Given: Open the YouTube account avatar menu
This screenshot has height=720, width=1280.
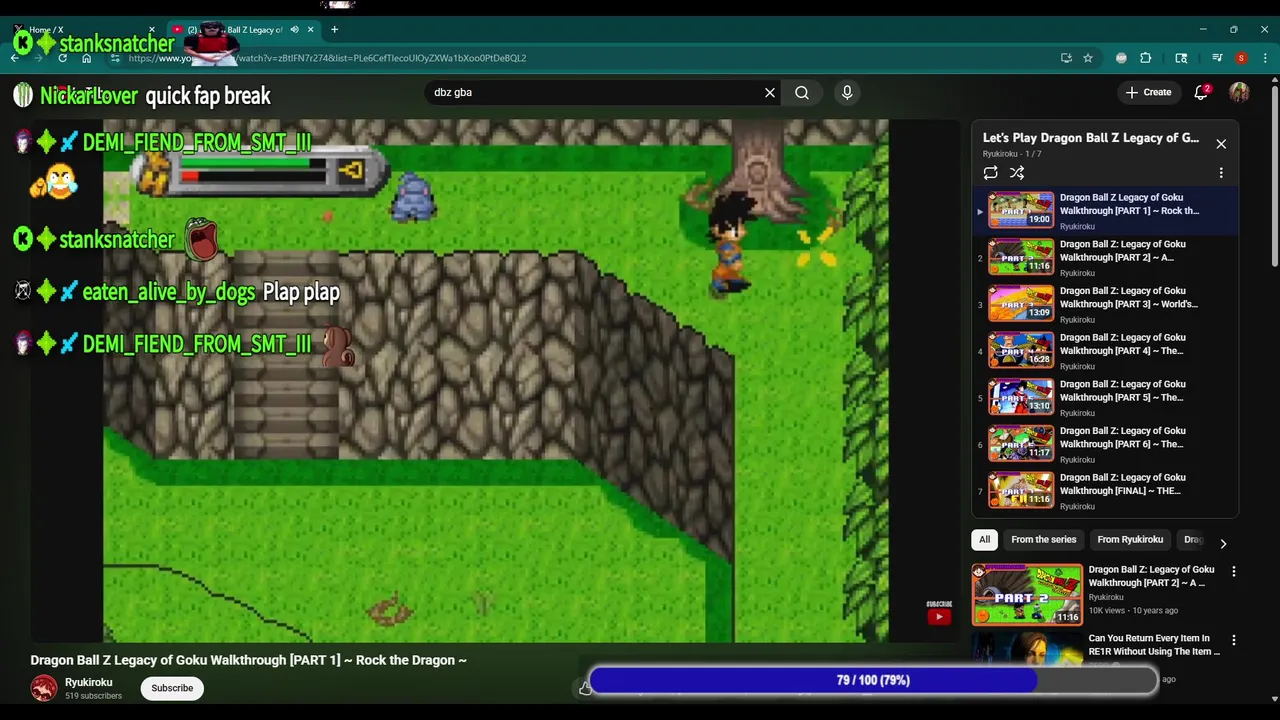Looking at the screenshot, I should click(x=1239, y=92).
